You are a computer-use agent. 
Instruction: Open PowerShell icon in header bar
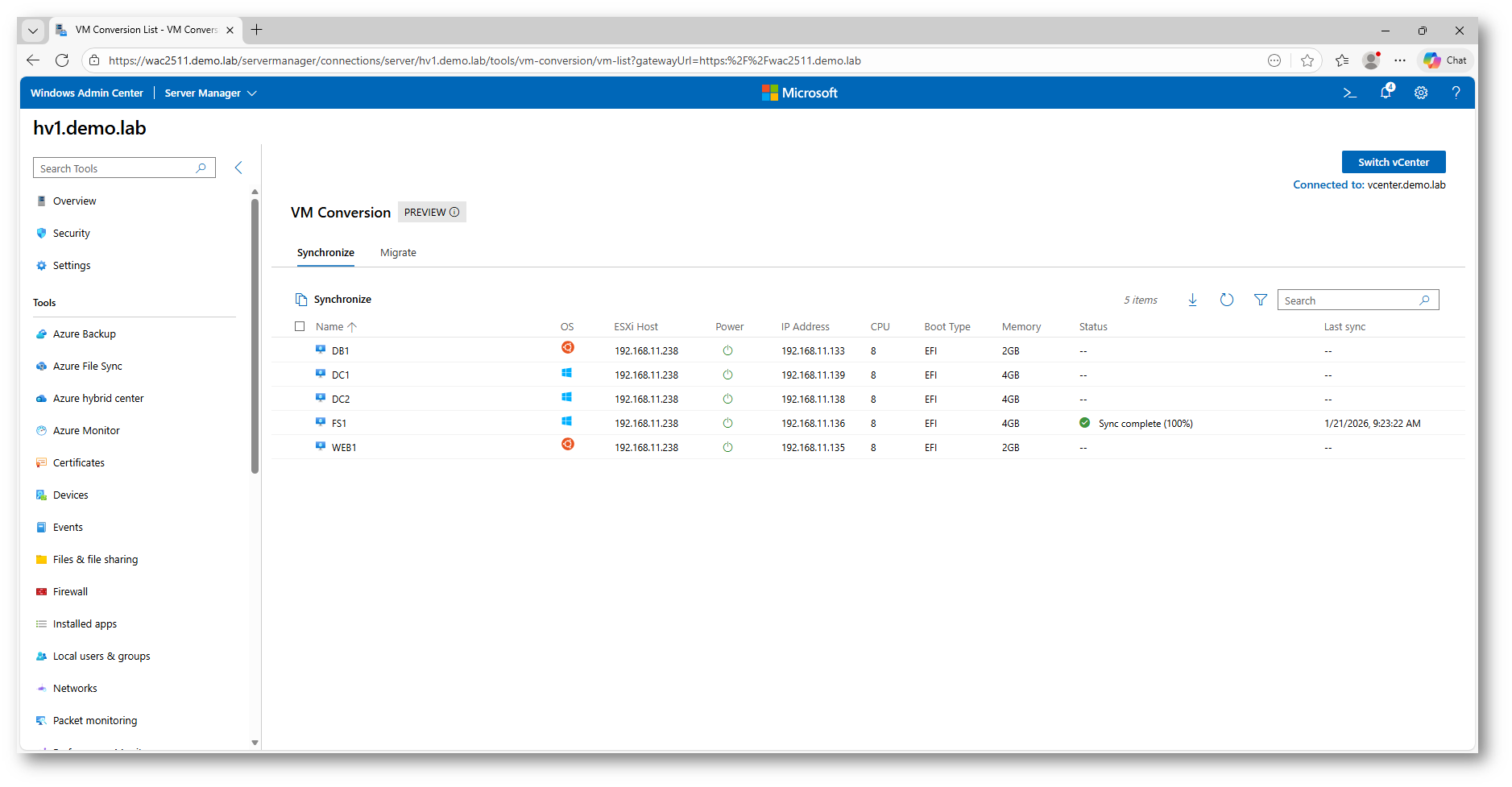pyautogui.click(x=1350, y=93)
